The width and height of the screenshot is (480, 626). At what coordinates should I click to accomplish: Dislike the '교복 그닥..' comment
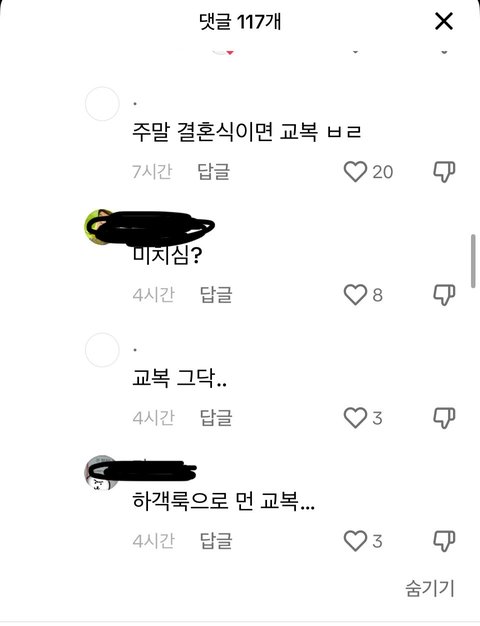tap(444, 418)
